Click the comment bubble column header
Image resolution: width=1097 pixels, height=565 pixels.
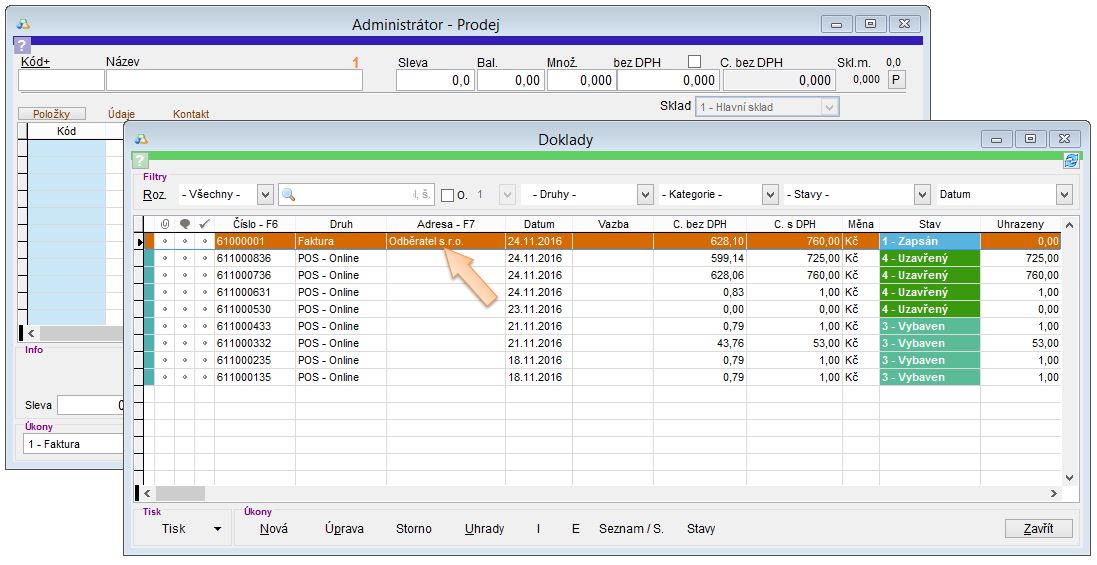(184, 224)
